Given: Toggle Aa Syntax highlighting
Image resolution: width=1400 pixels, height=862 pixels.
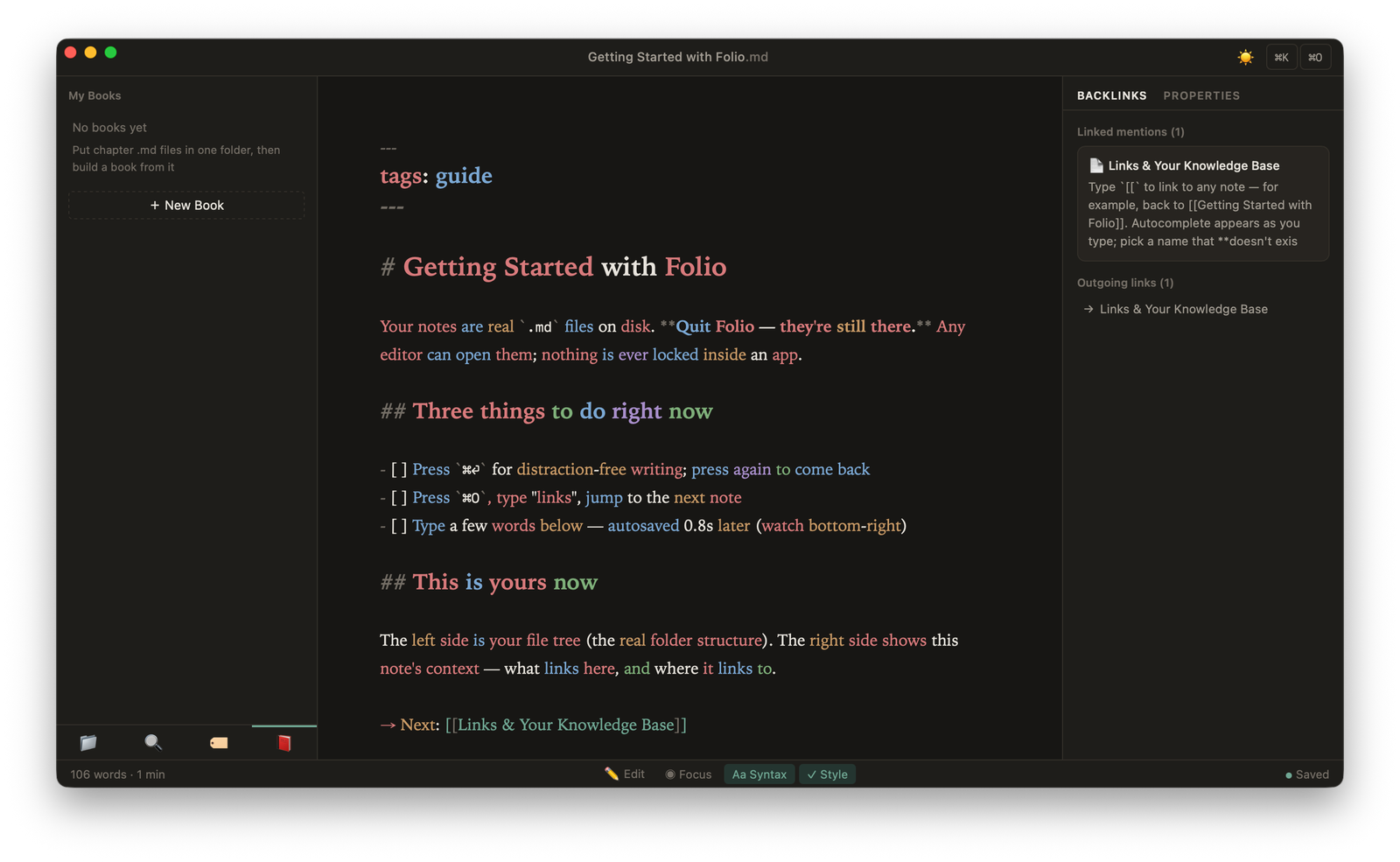Looking at the screenshot, I should [759, 774].
